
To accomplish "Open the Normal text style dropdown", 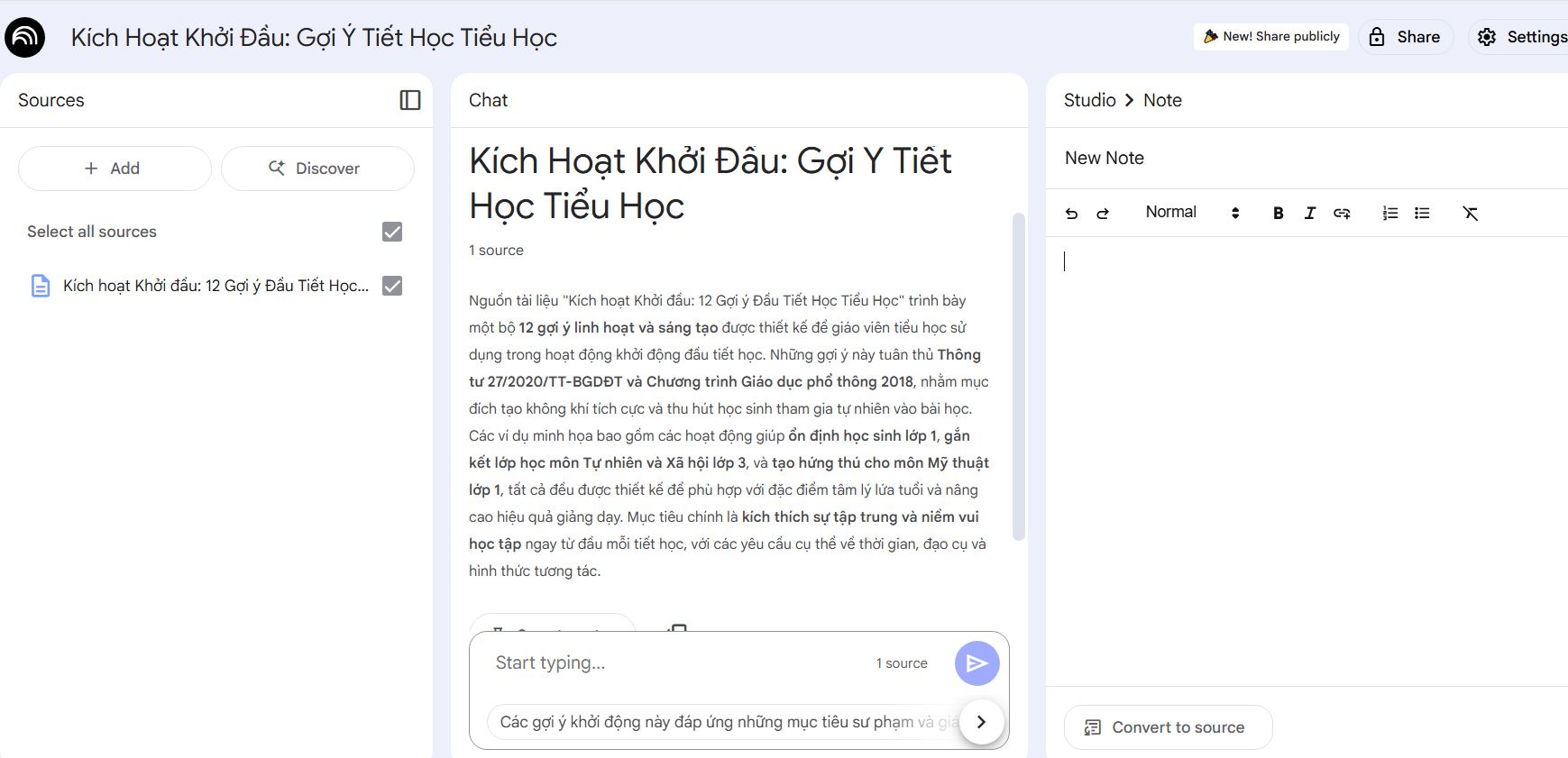I will point(1192,213).
